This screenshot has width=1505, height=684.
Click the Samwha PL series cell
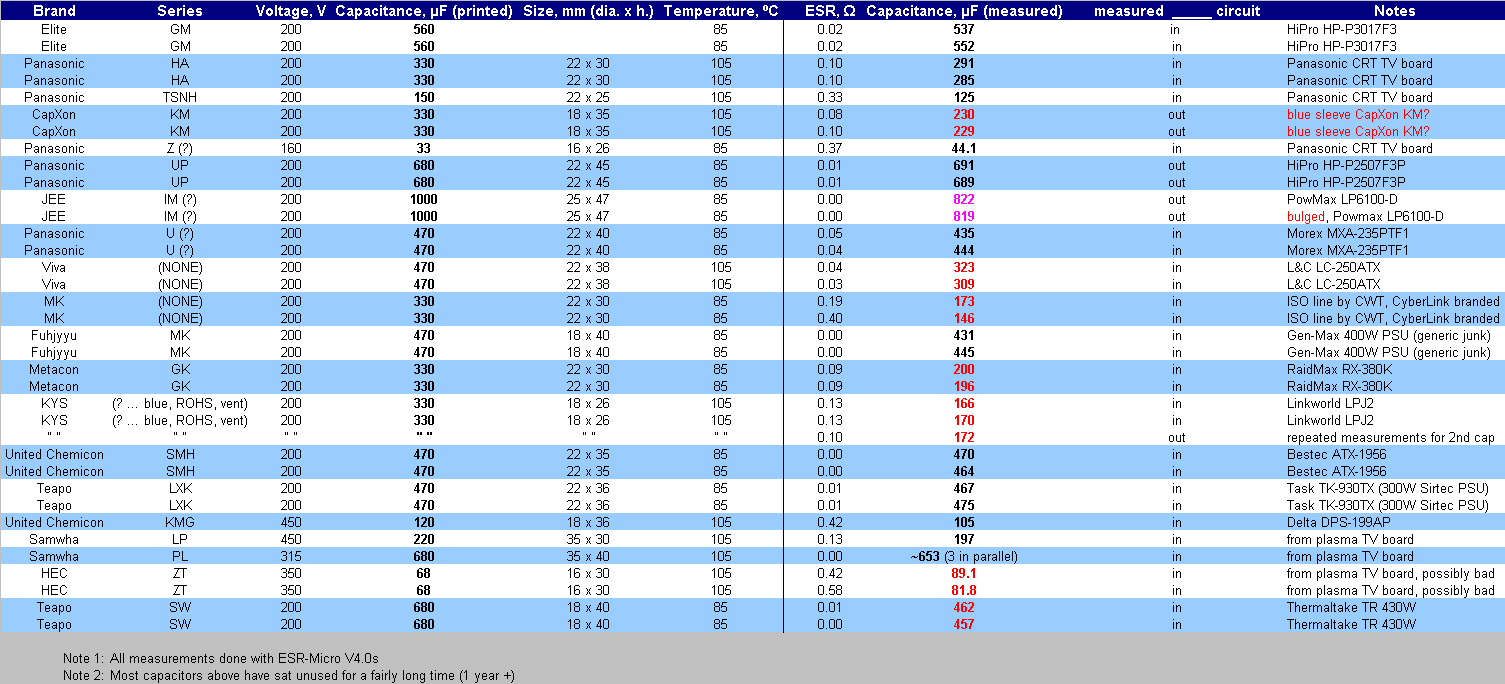(x=180, y=556)
